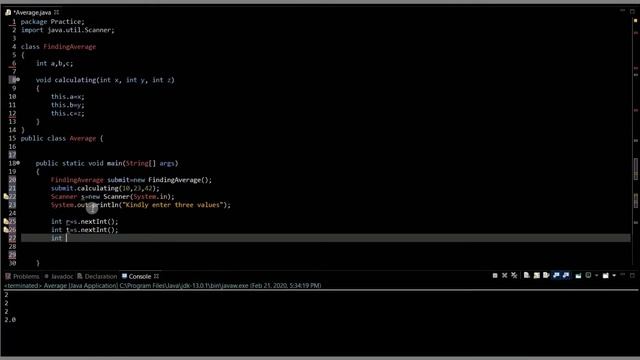
Task: Click the 2.0 result in console output
Action: click(10, 320)
